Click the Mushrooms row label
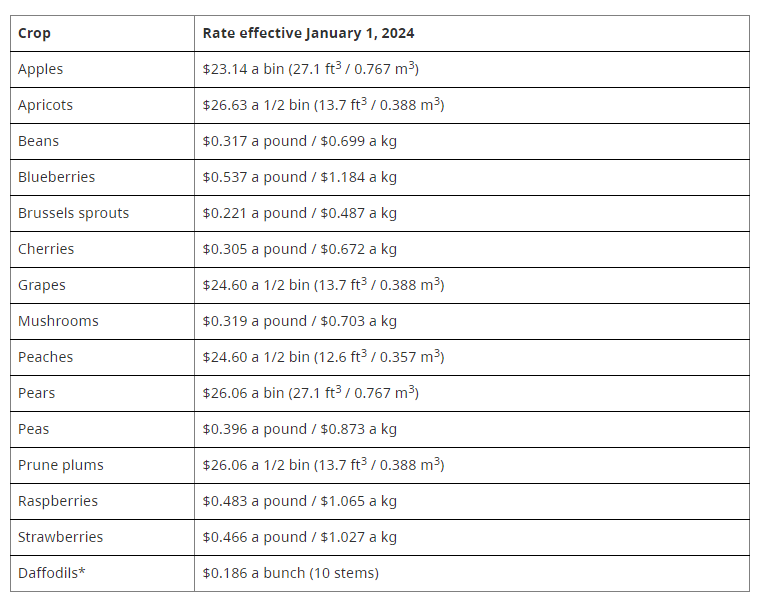The height and width of the screenshot is (606, 758). pos(58,321)
